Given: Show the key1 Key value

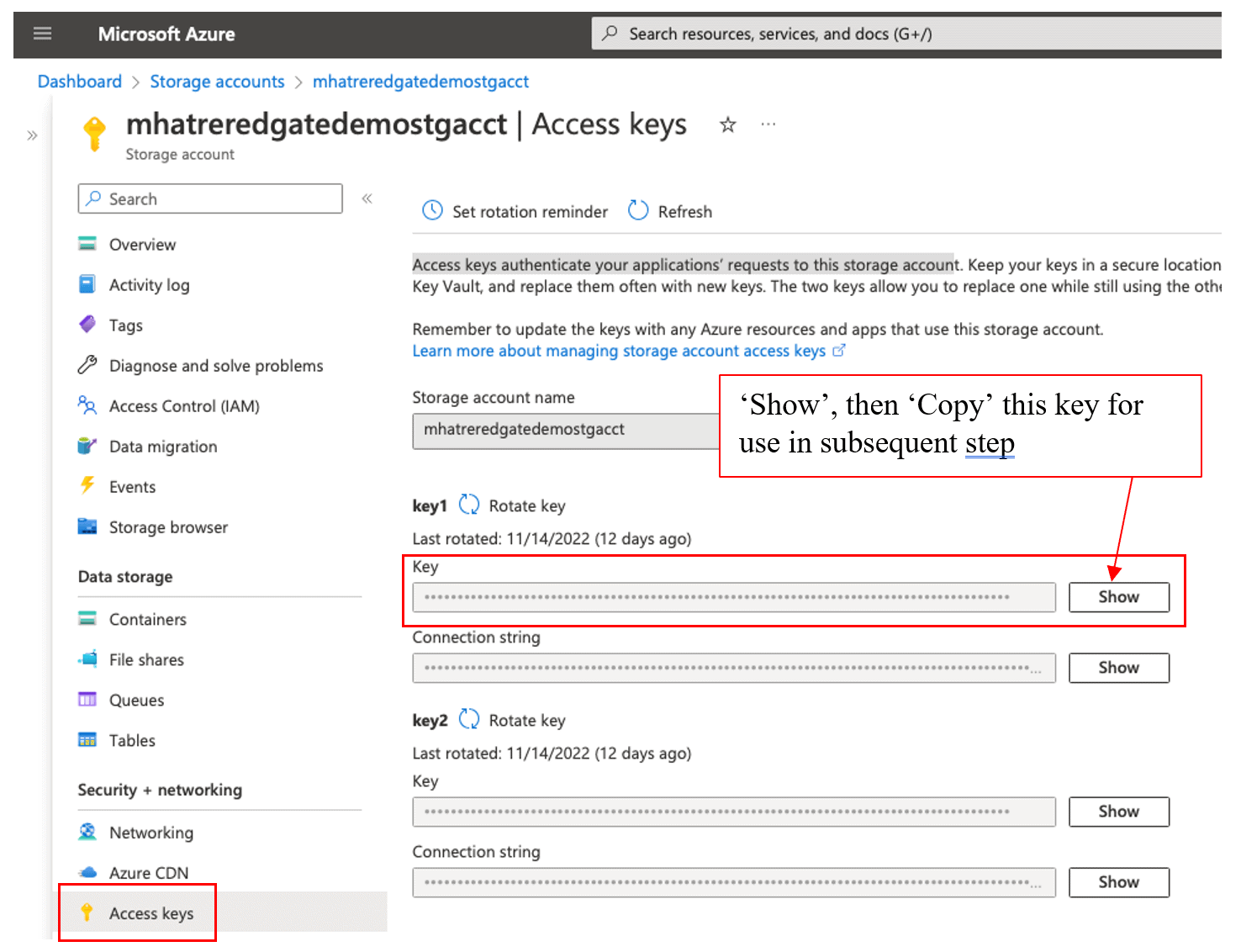Looking at the screenshot, I should click(x=1118, y=597).
